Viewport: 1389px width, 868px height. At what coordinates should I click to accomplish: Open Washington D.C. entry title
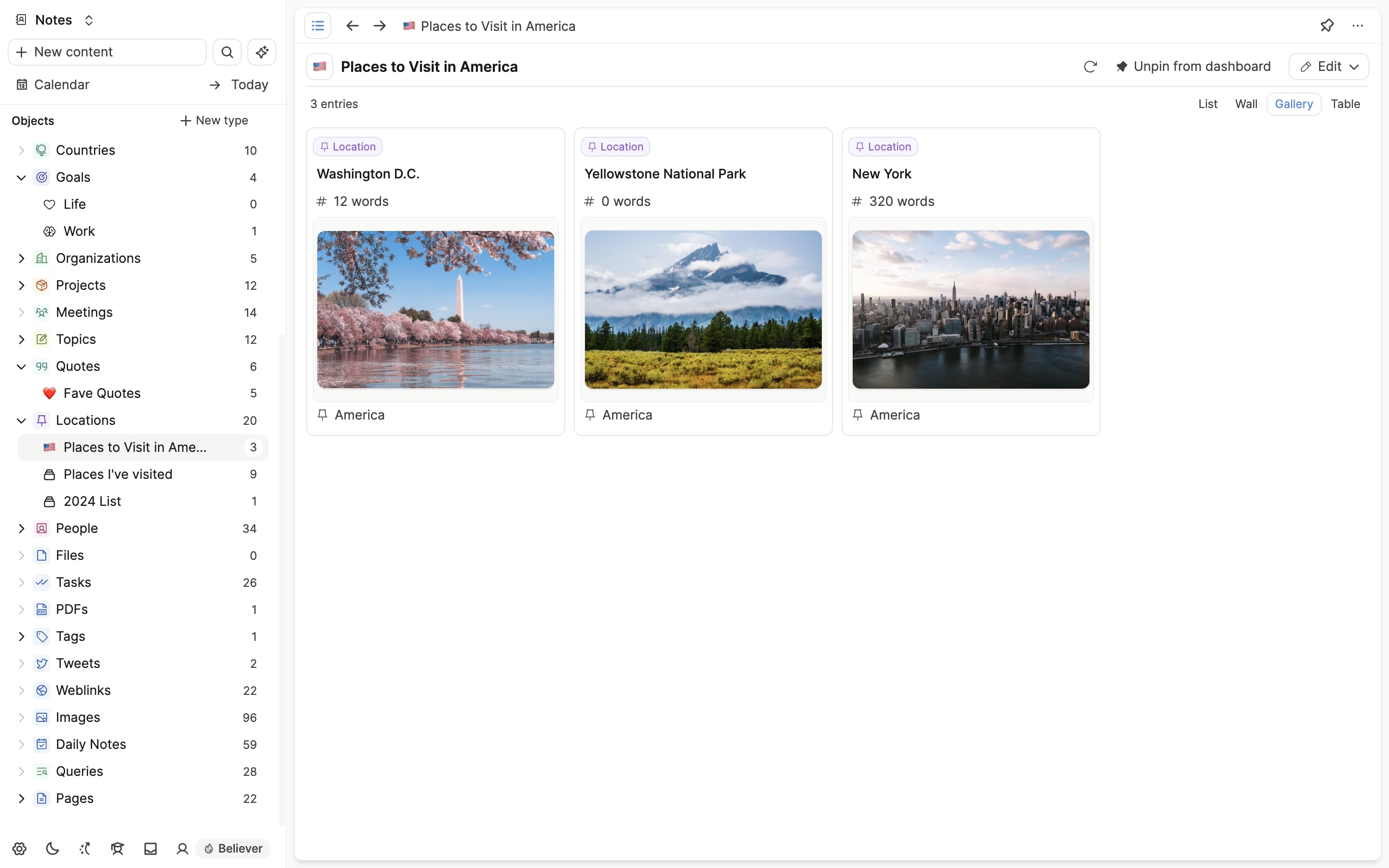368,174
